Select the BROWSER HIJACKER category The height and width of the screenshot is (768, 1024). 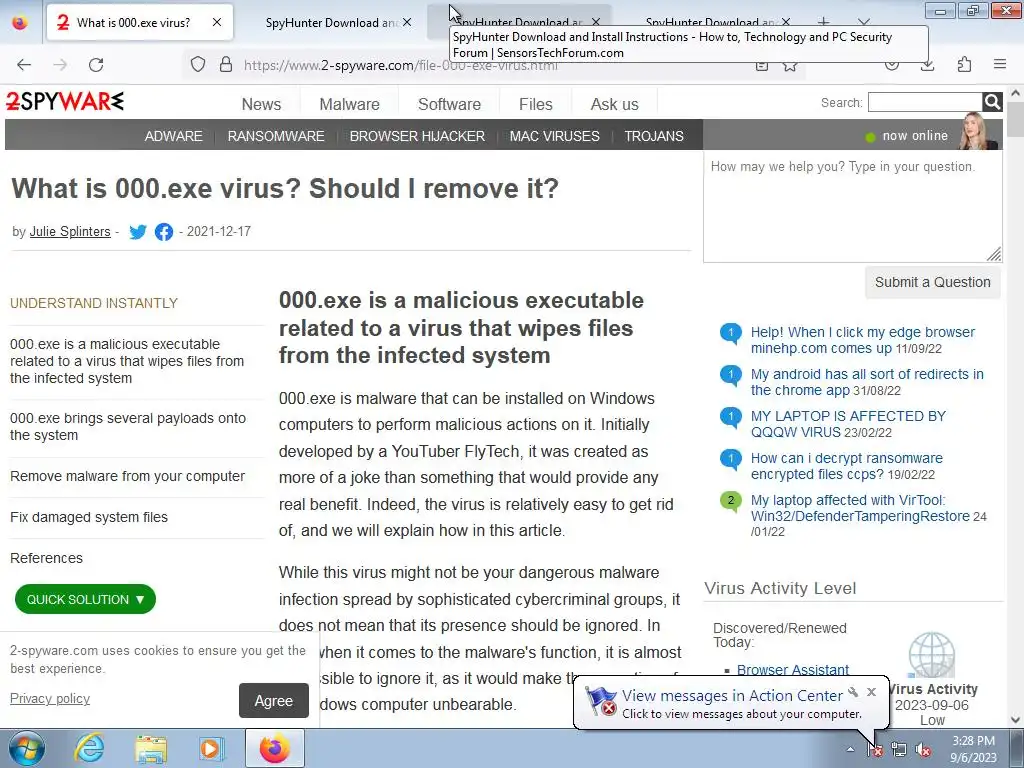point(417,136)
